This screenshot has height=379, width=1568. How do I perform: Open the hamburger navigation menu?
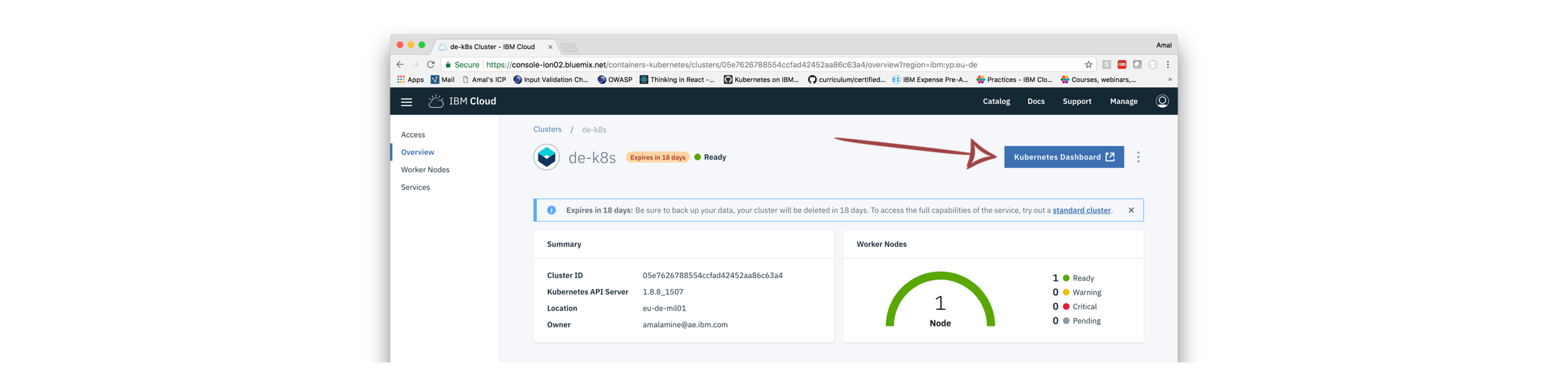point(406,102)
